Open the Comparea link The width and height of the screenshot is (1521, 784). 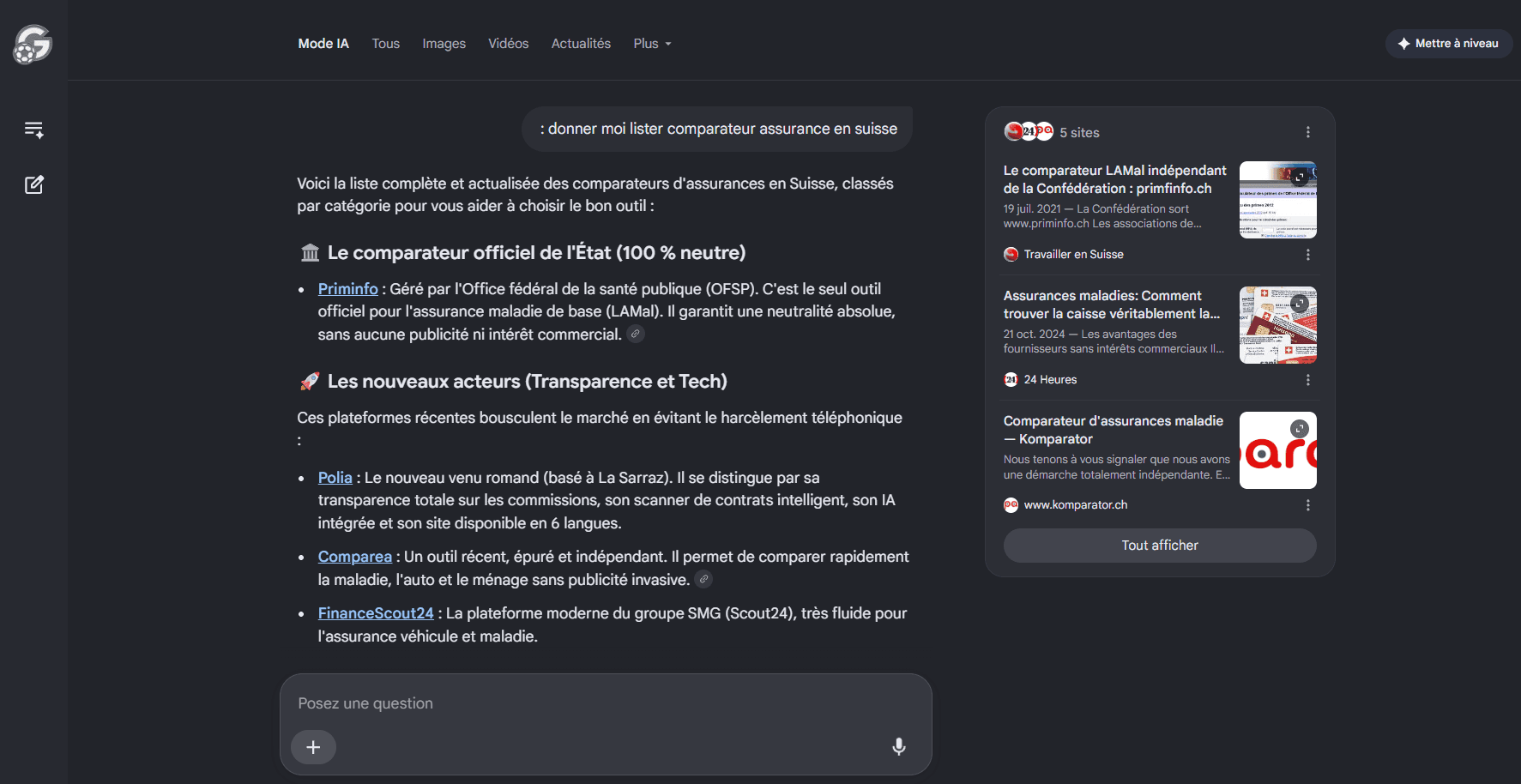pos(355,557)
